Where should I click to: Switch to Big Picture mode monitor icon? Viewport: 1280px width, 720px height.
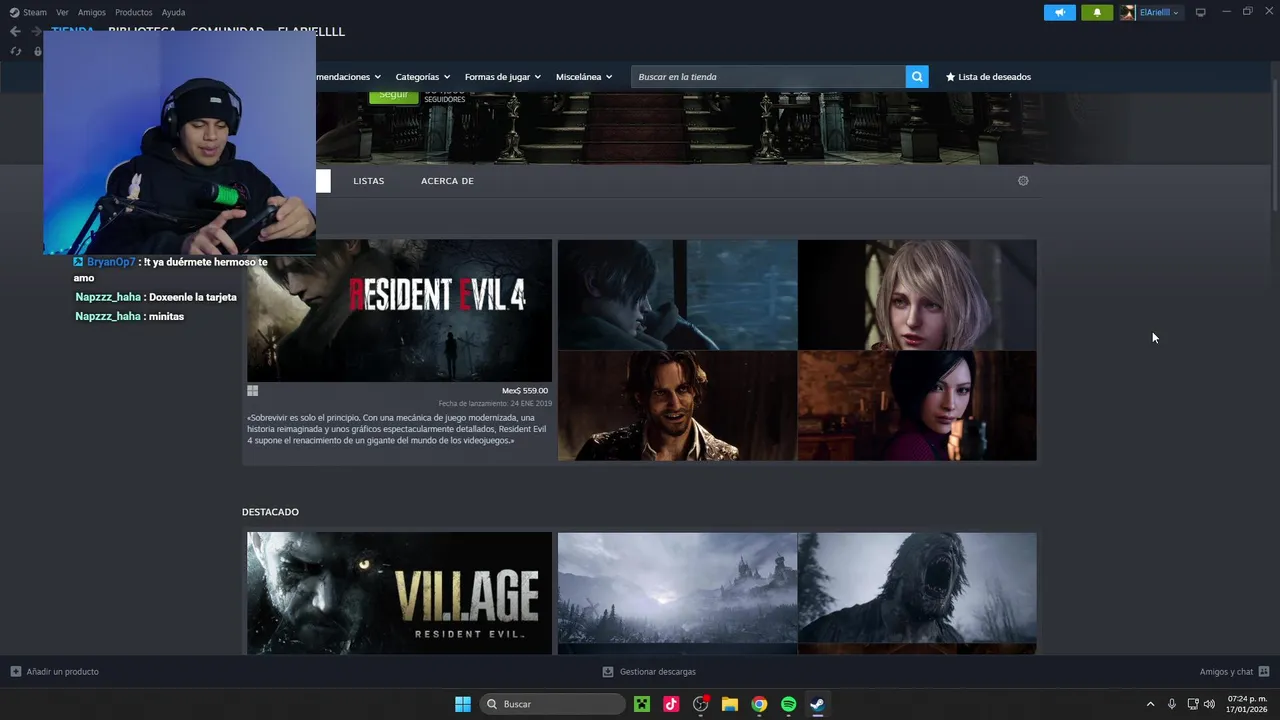click(x=1201, y=12)
